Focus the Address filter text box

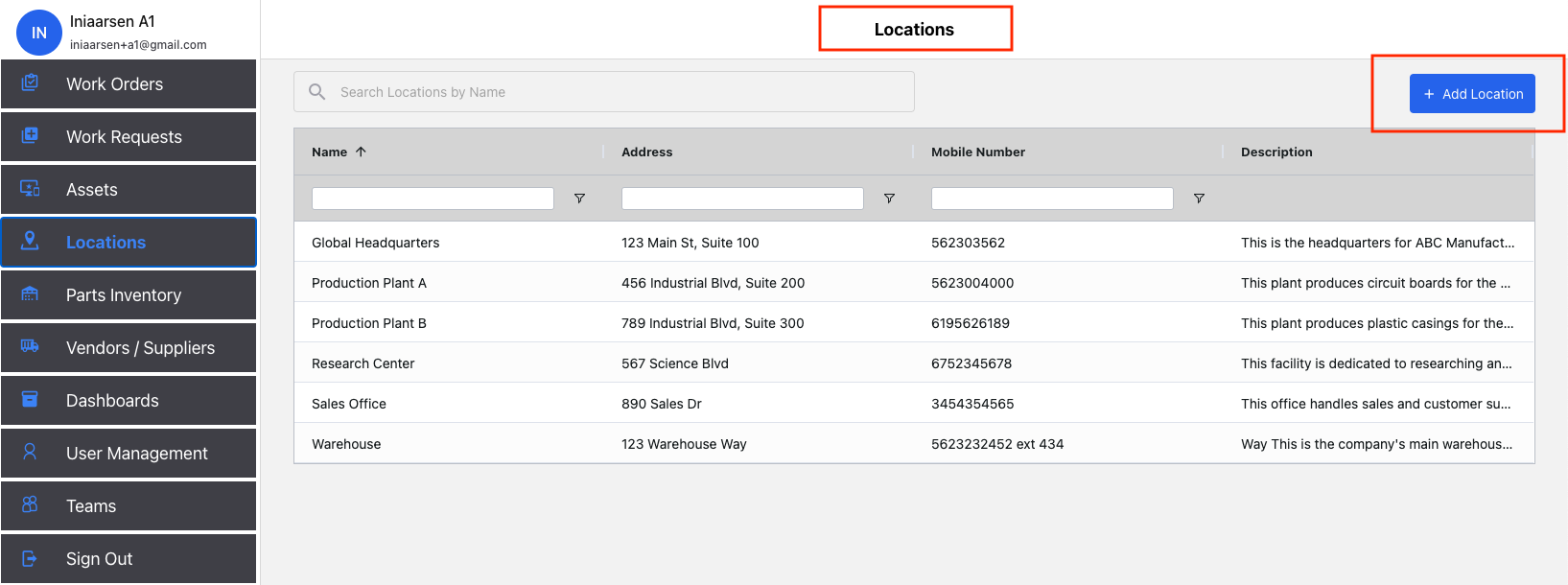(x=742, y=199)
